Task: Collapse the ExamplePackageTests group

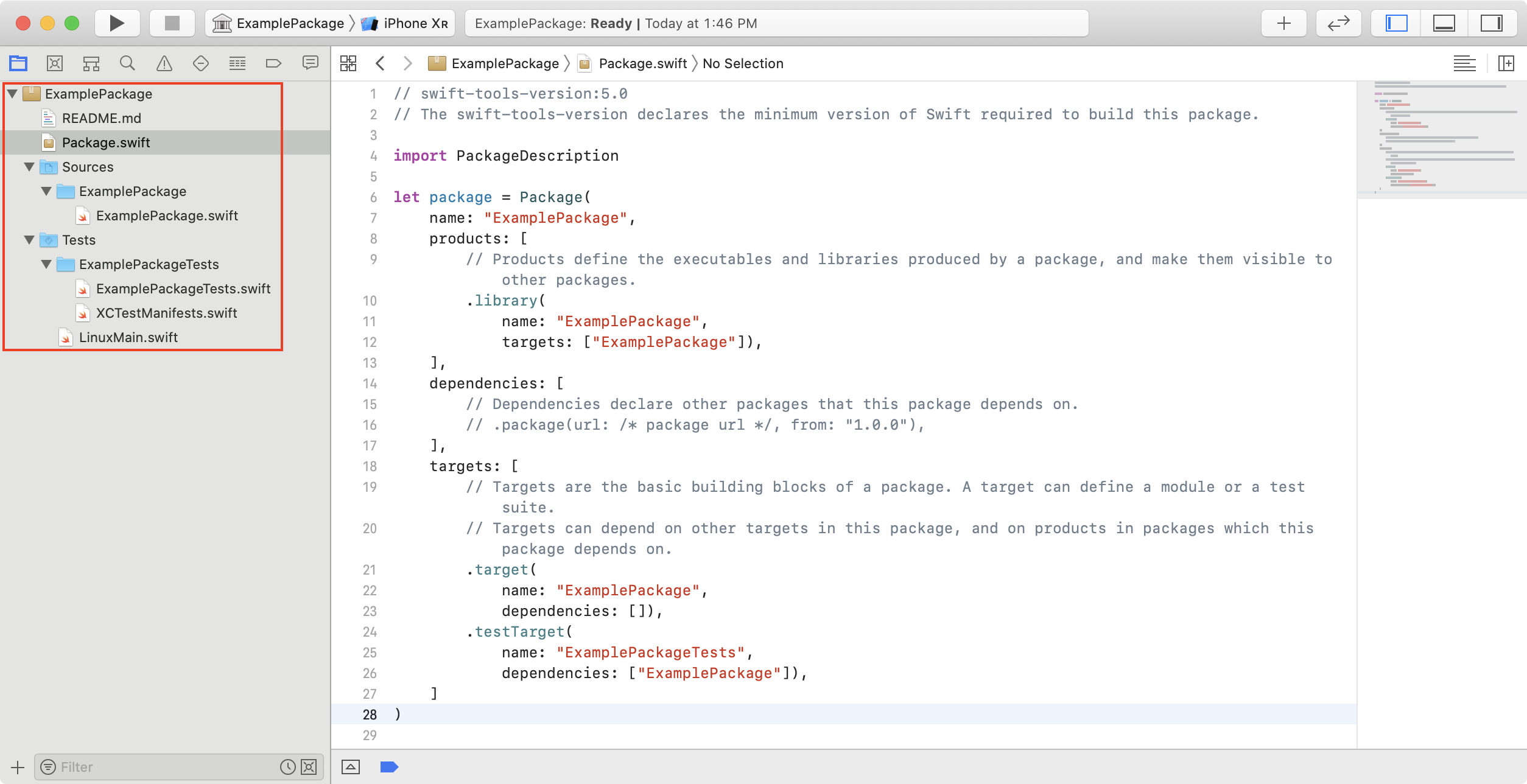Action: click(46, 264)
